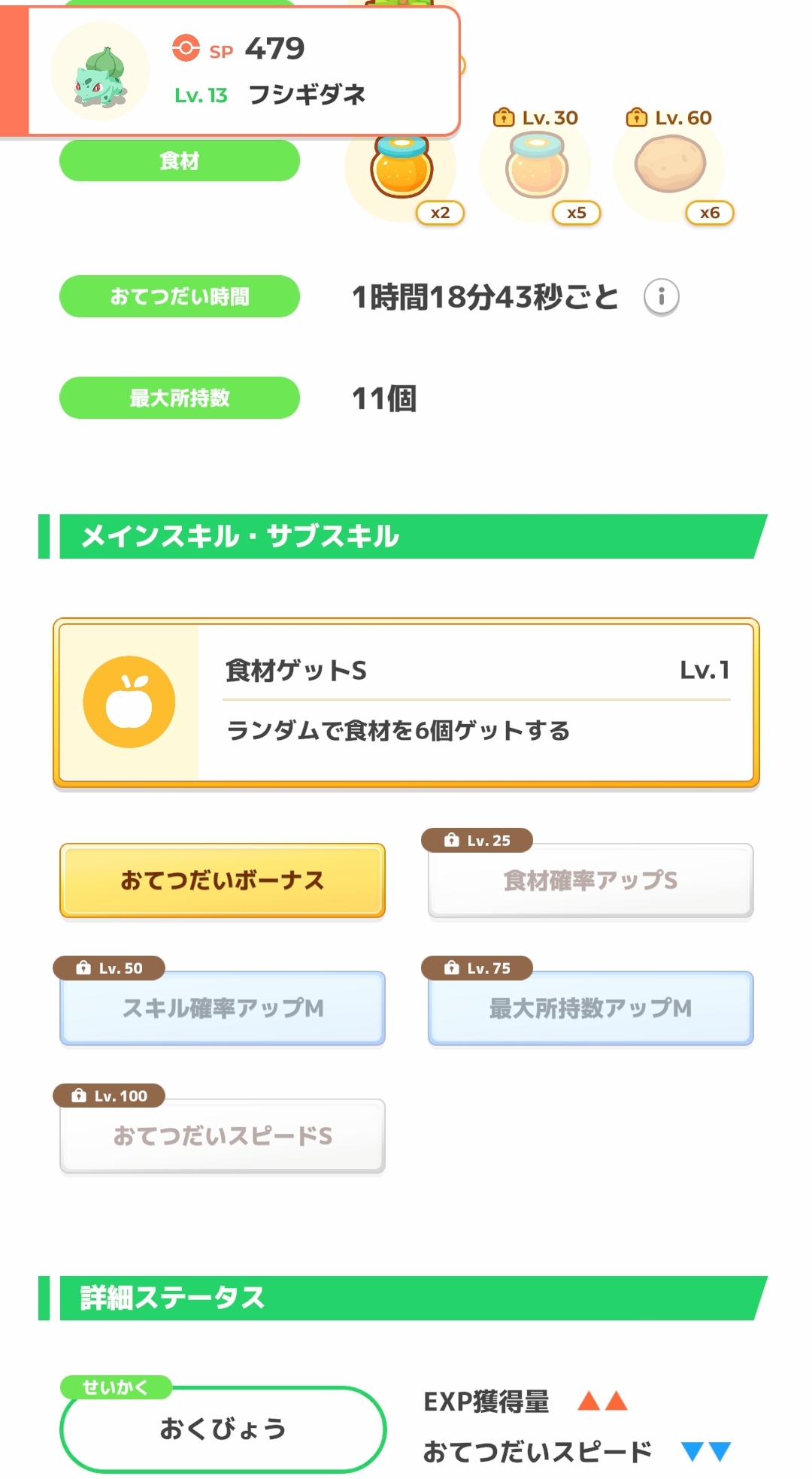Select the locked おてつだいスピードS sub skill
Viewport: 812px width, 1479px height.
(223, 1135)
